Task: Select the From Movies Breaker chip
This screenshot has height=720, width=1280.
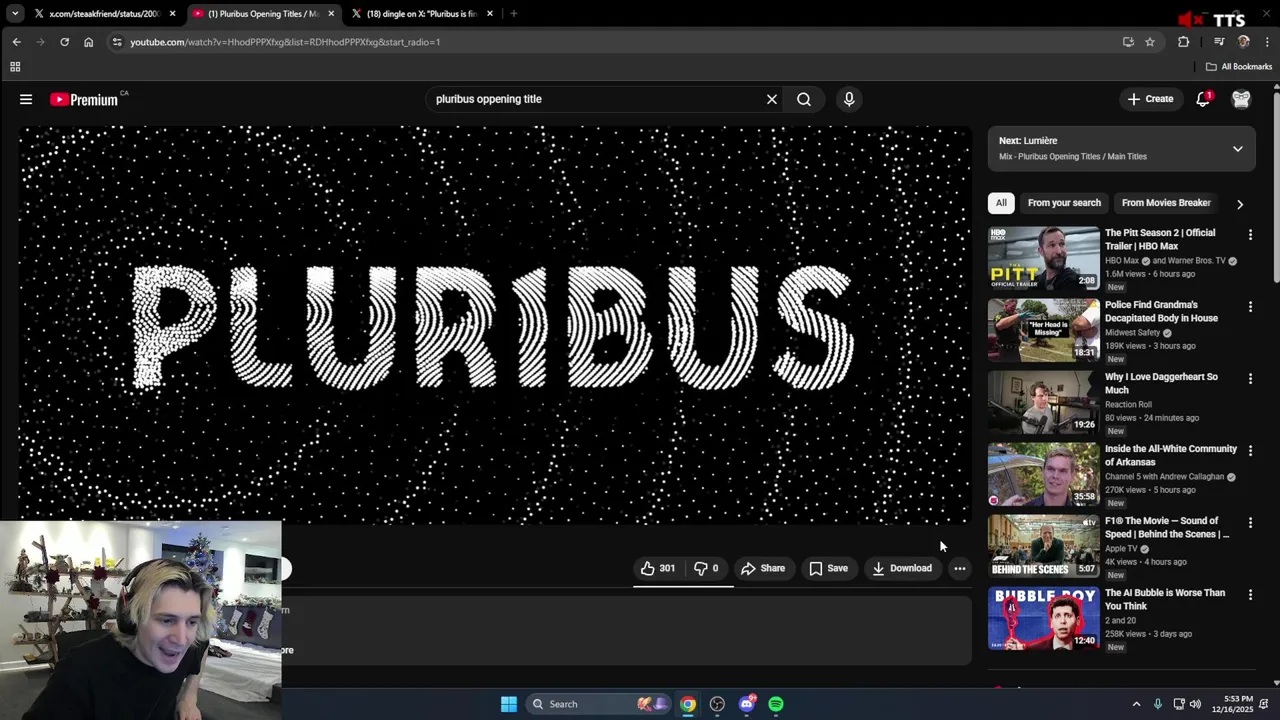Action: click(x=1166, y=203)
